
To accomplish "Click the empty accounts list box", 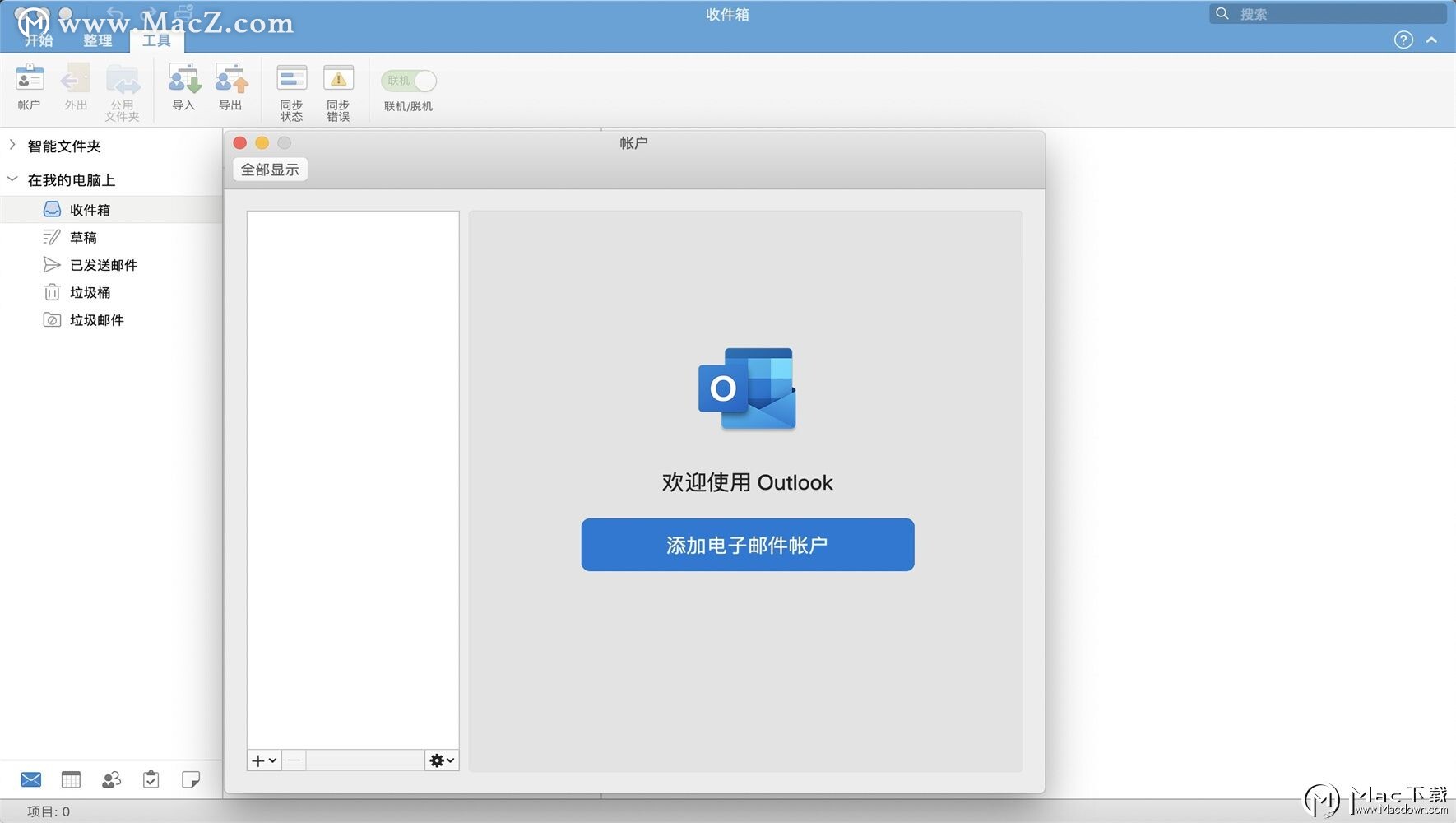I will tap(353, 479).
